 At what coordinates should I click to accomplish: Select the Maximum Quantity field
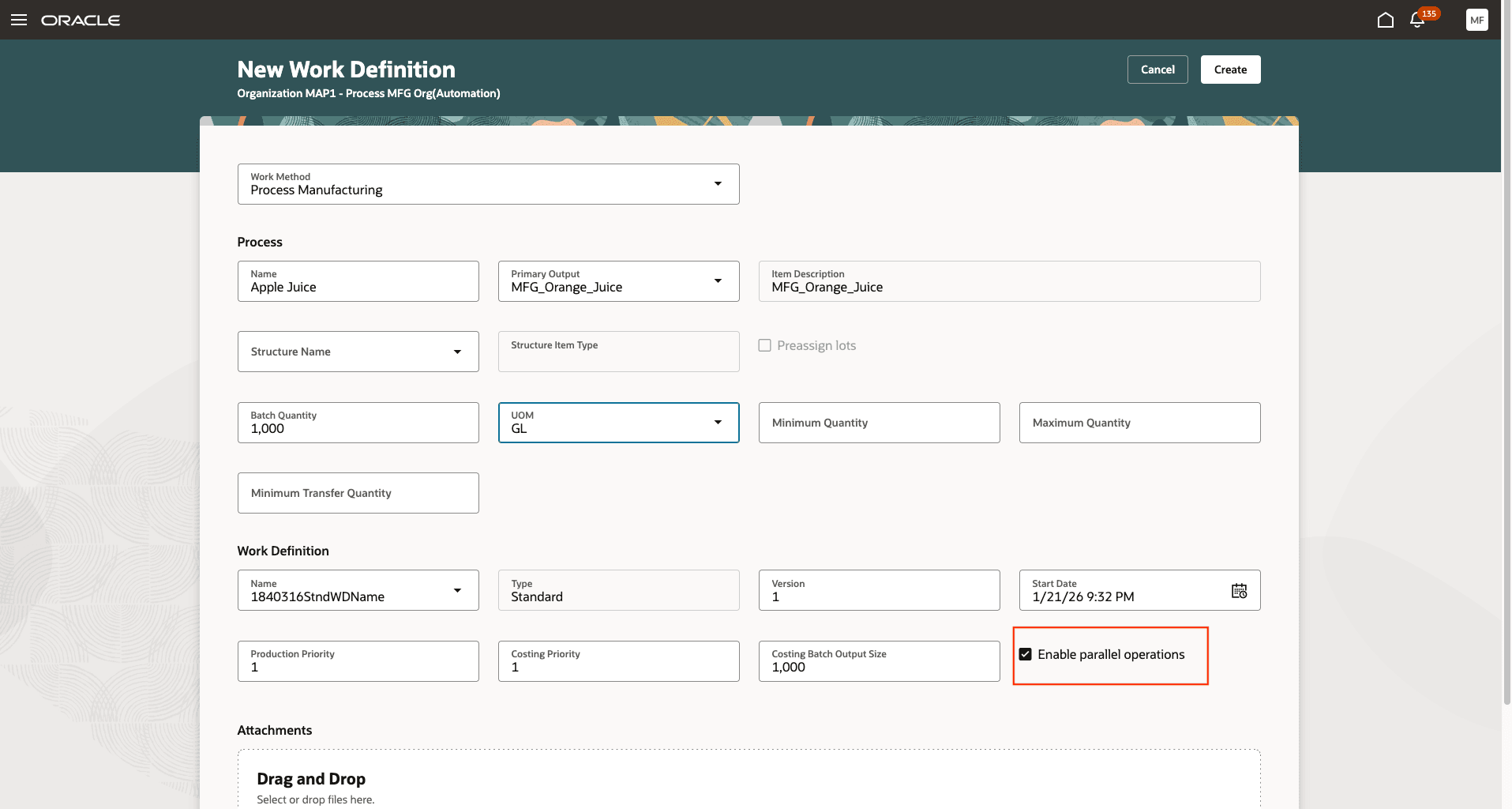[1139, 423]
